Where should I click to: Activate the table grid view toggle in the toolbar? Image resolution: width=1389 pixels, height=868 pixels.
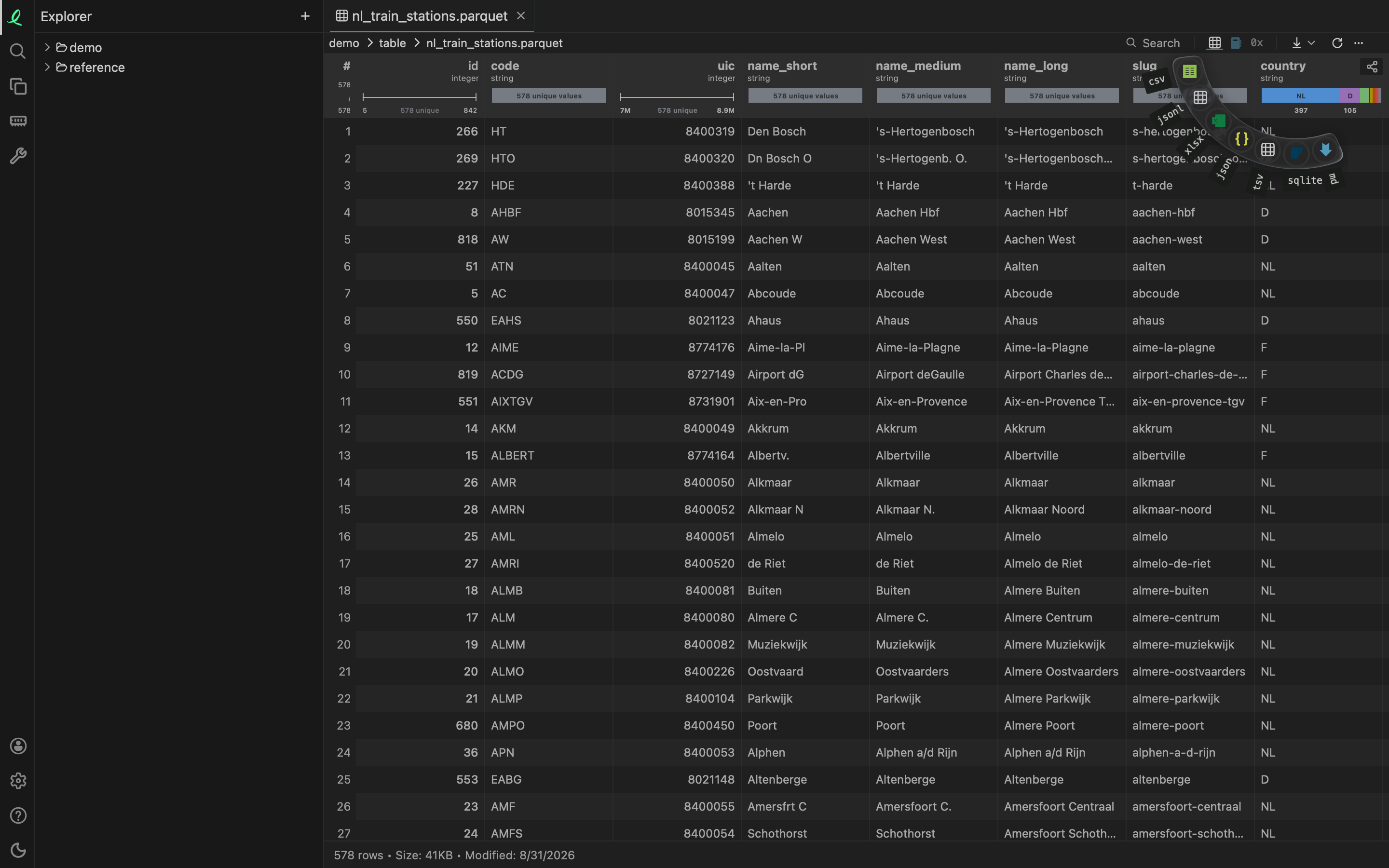1214,43
